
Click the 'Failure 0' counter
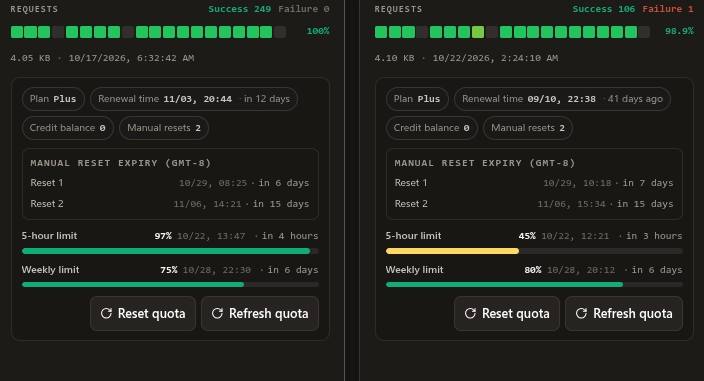[304, 9]
